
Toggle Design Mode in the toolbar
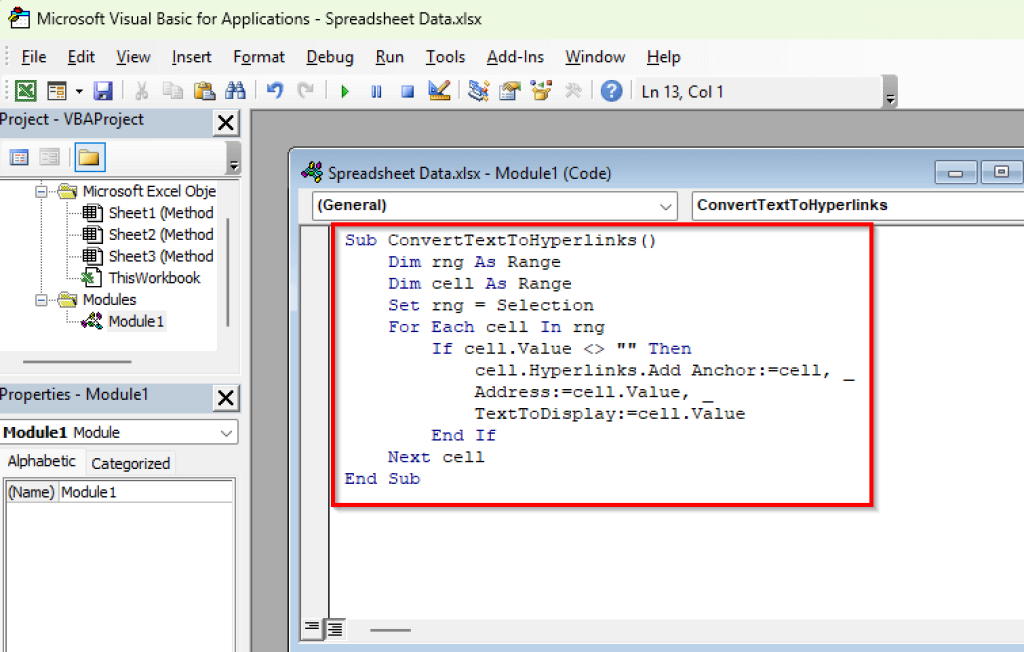click(x=438, y=91)
